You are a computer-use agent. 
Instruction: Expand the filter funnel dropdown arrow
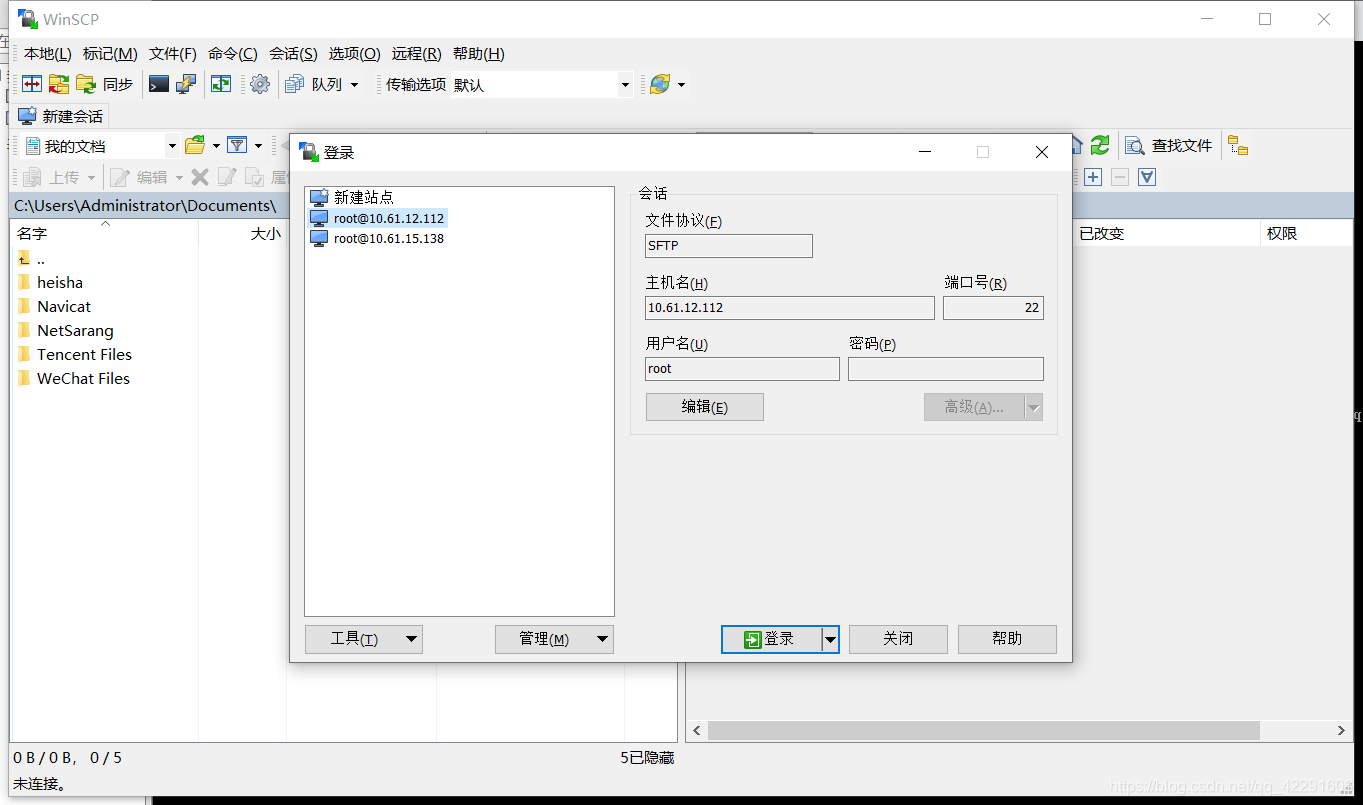[x=258, y=146]
